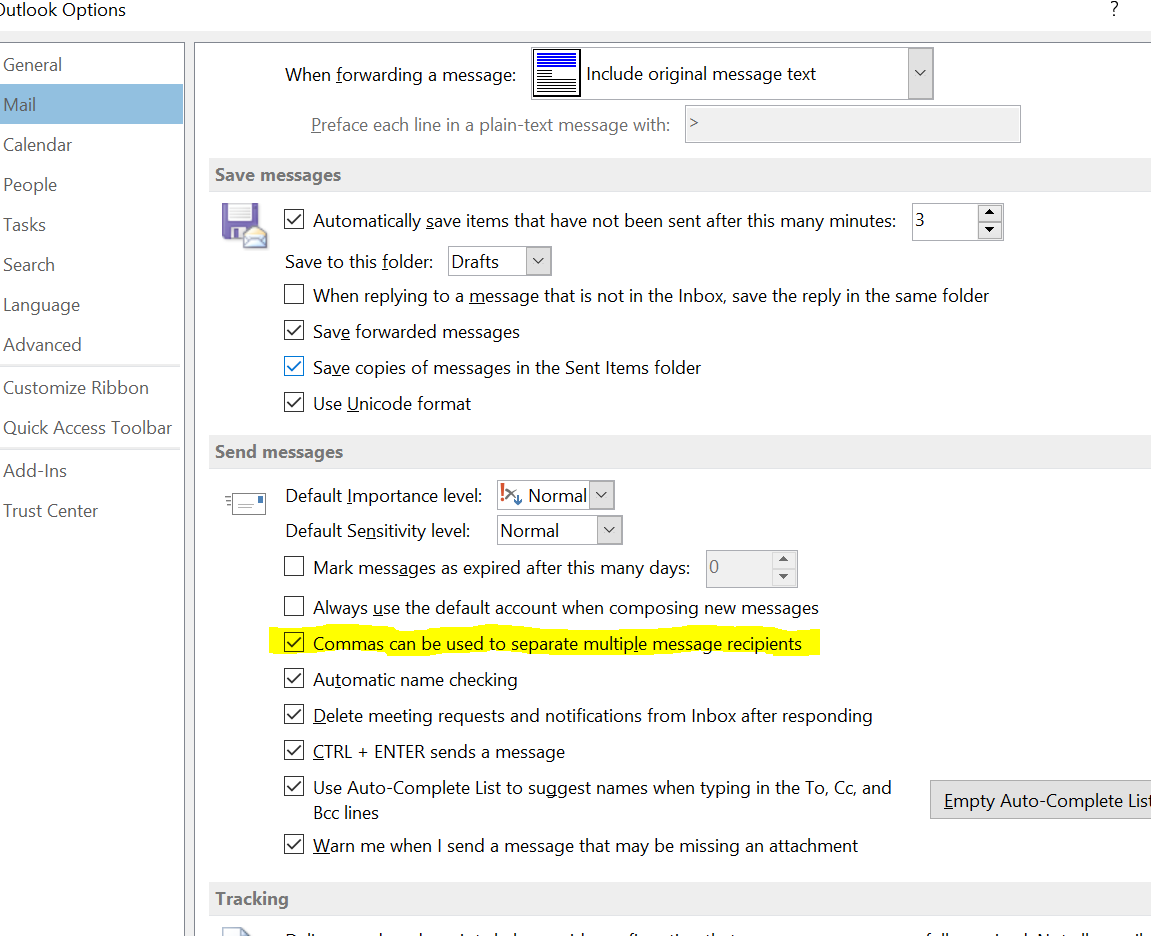Screen dimensions: 1151x936
Task: Click the help question mark icon
Action: click(x=1114, y=10)
